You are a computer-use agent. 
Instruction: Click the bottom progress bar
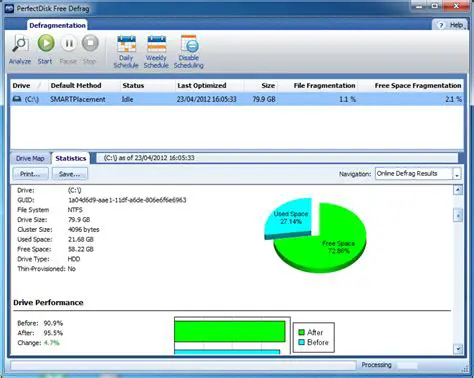tap(183, 365)
